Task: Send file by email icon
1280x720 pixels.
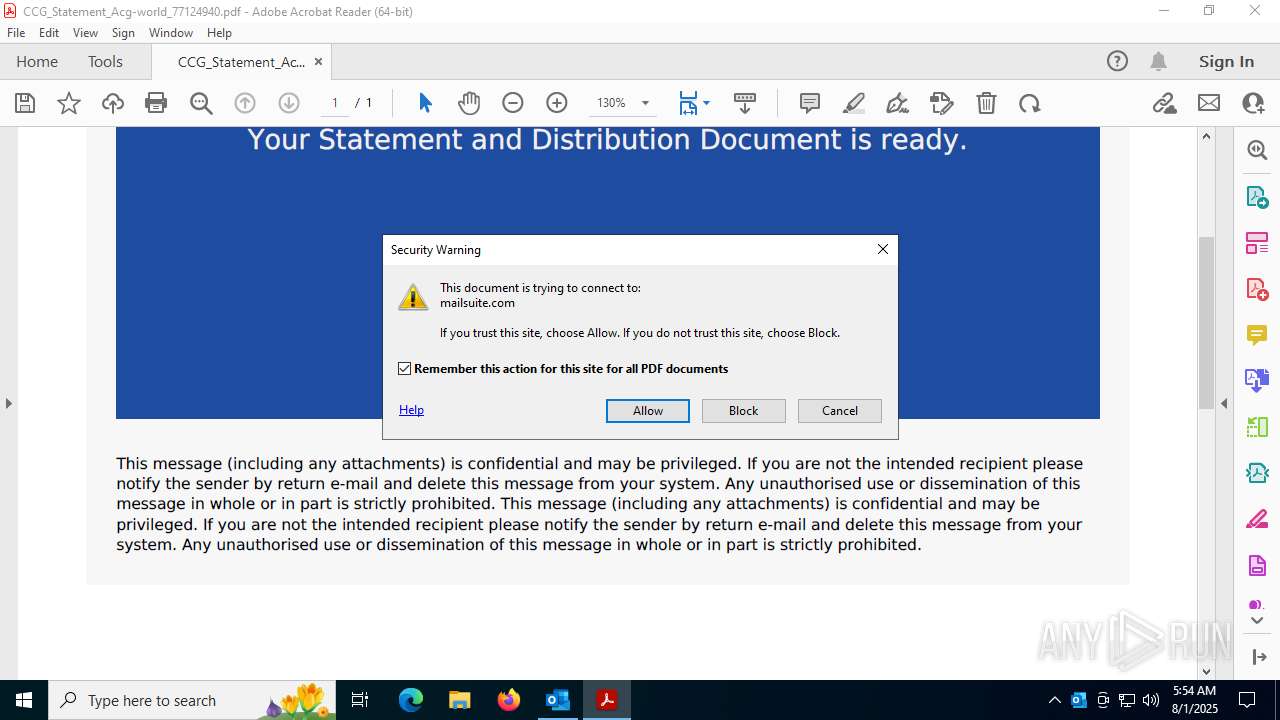Action: click(1209, 103)
